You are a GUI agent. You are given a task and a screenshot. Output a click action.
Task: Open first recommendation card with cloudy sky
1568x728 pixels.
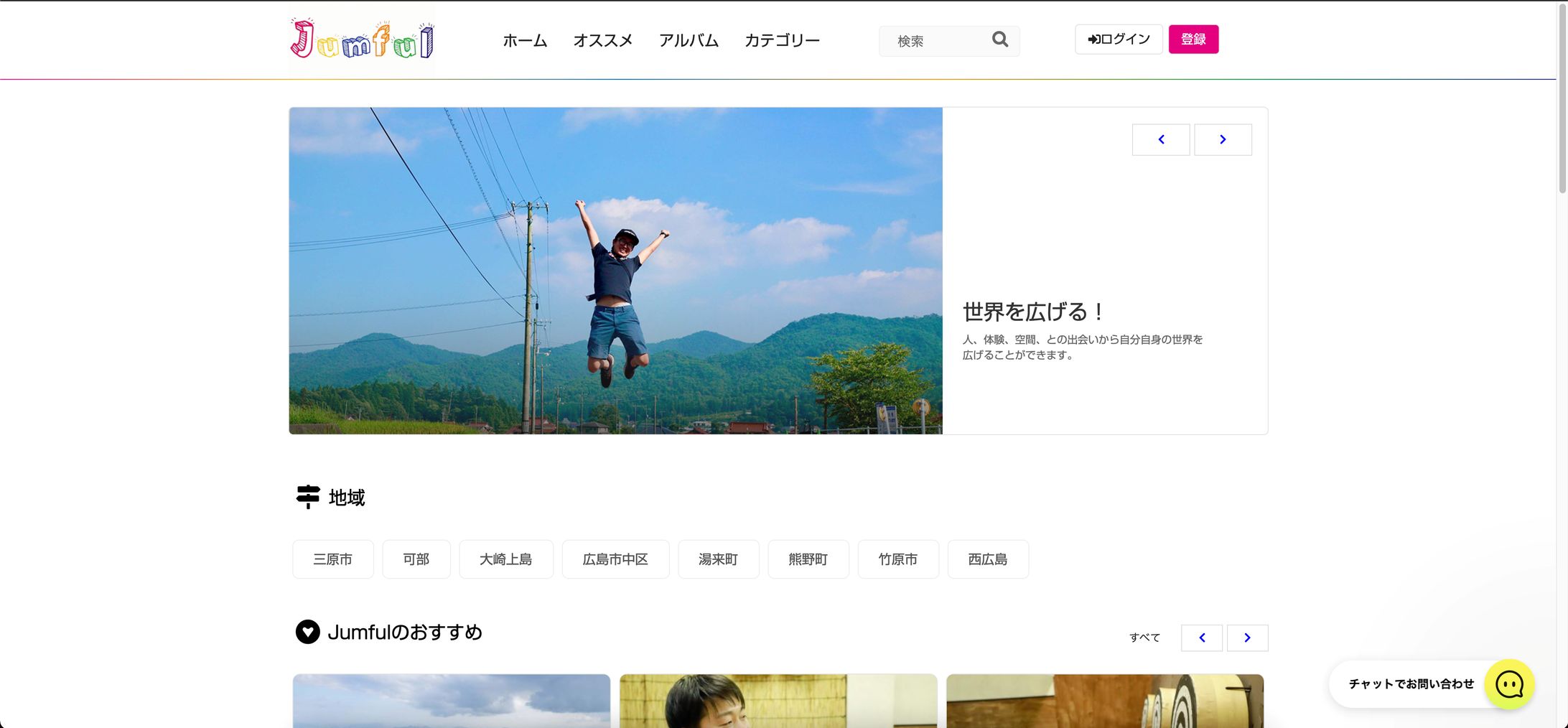pyautogui.click(x=452, y=701)
